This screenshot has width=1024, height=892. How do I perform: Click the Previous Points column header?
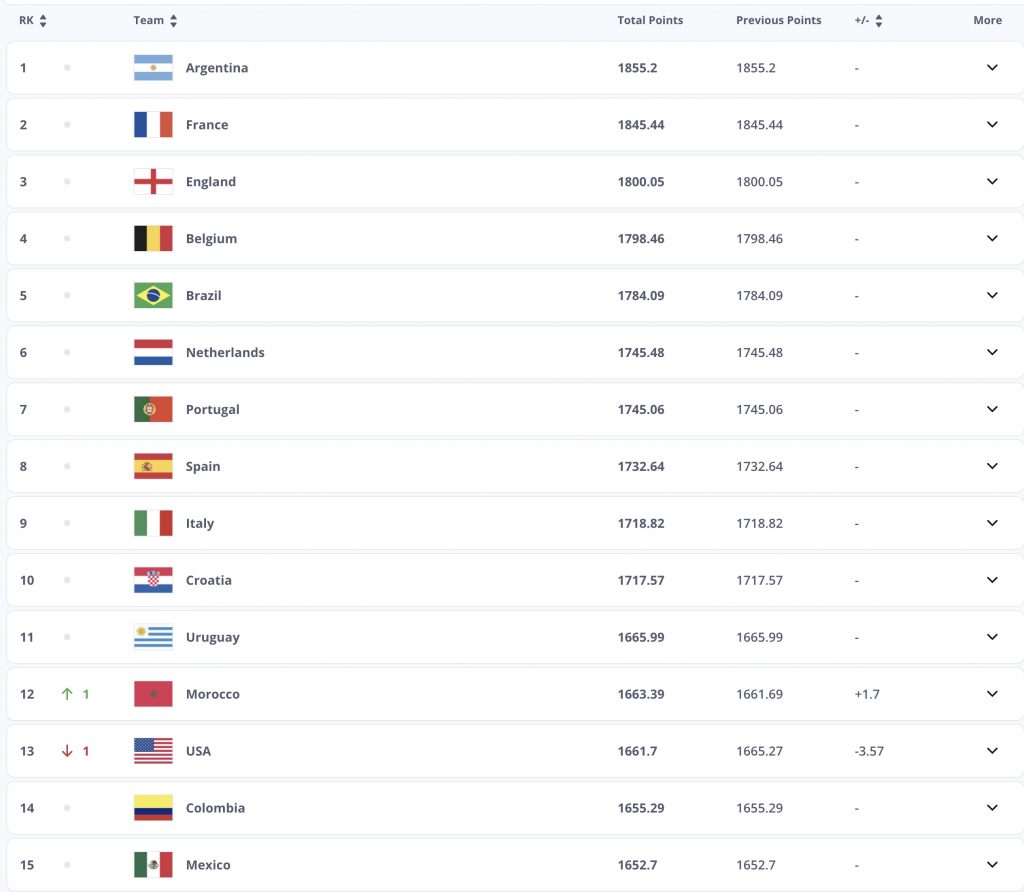click(778, 20)
